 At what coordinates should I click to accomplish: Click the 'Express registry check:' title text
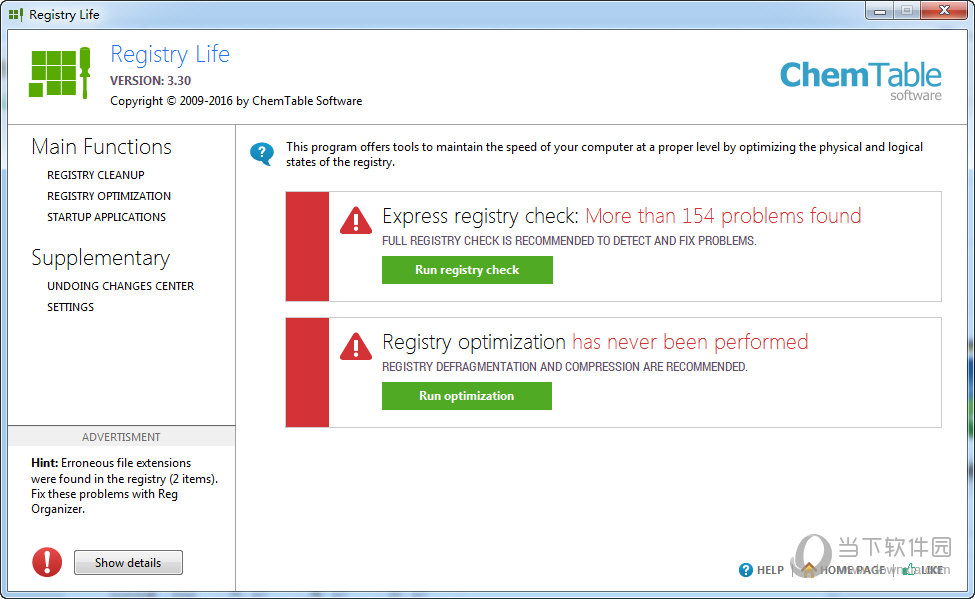coord(480,216)
